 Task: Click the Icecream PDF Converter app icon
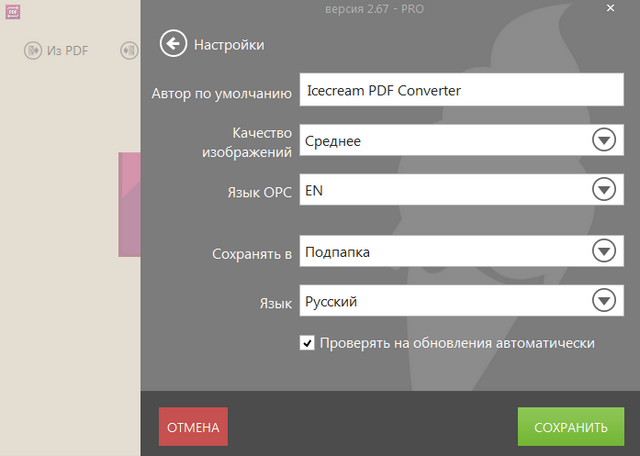point(13,12)
